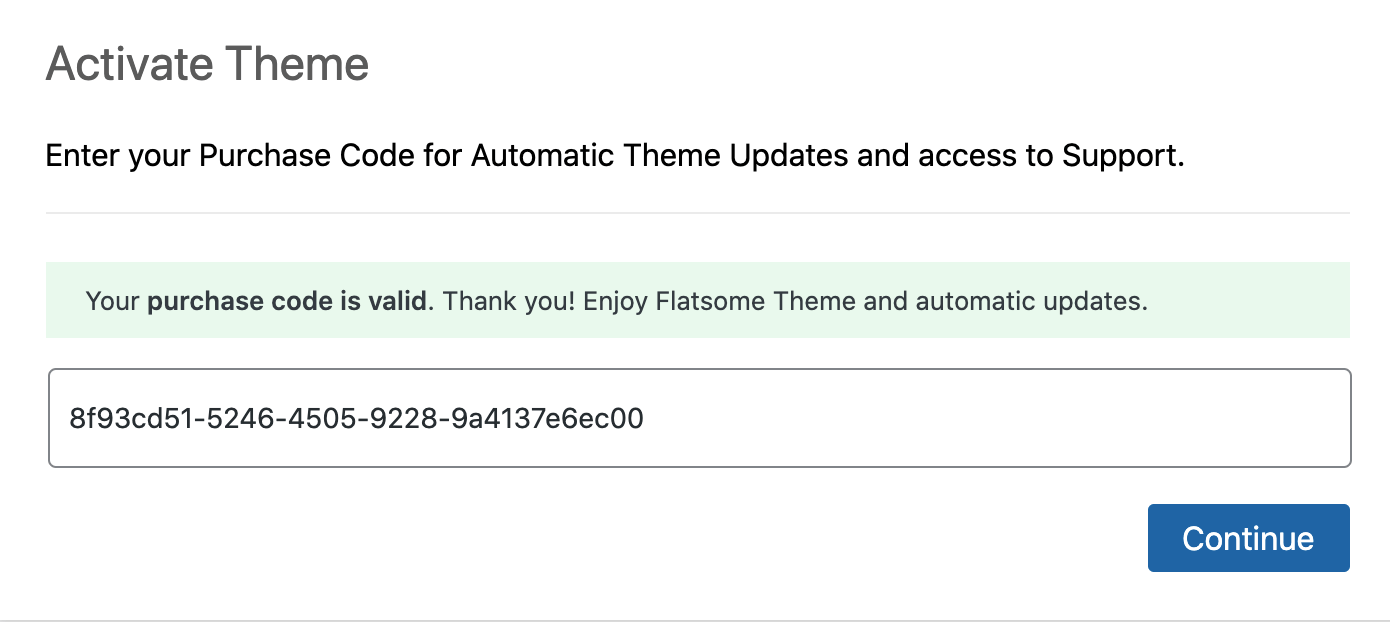The width and height of the screenshot is (1390, 622).
Task: Click the word Your in the green notice
Action: tap(112, 301)
